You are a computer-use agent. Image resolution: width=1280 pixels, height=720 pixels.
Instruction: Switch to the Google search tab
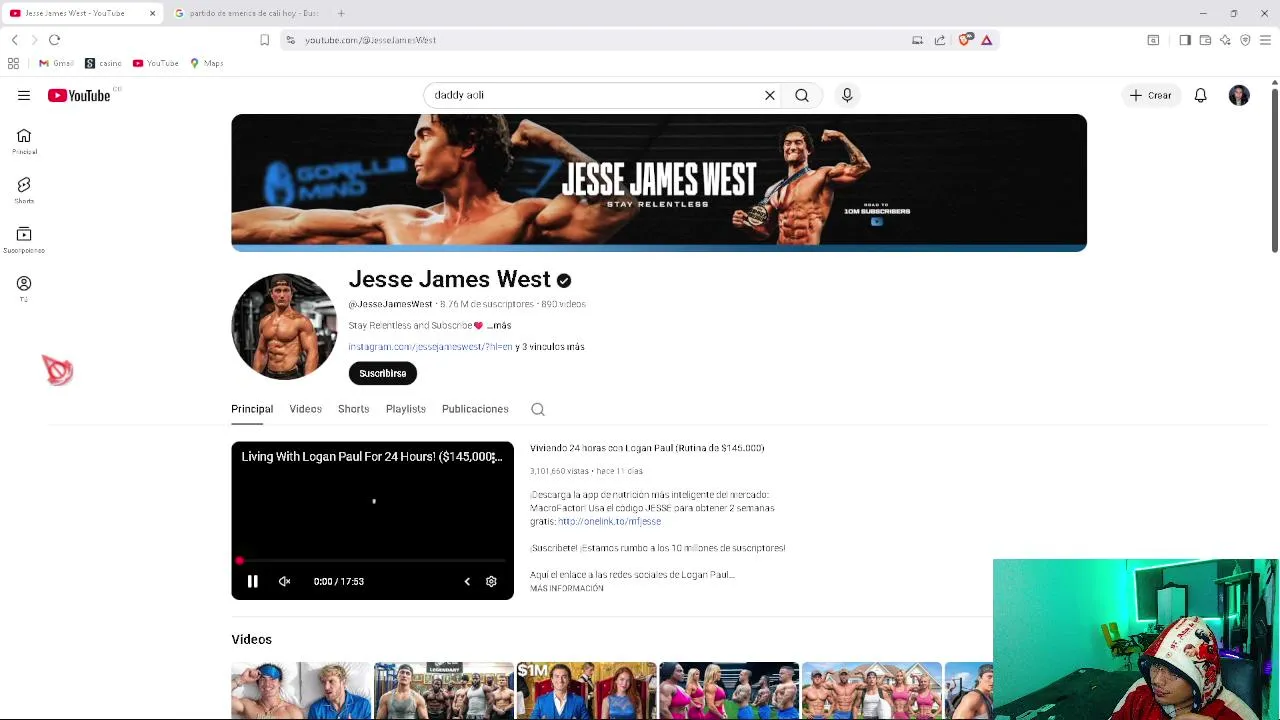click(x=247, y=13)
